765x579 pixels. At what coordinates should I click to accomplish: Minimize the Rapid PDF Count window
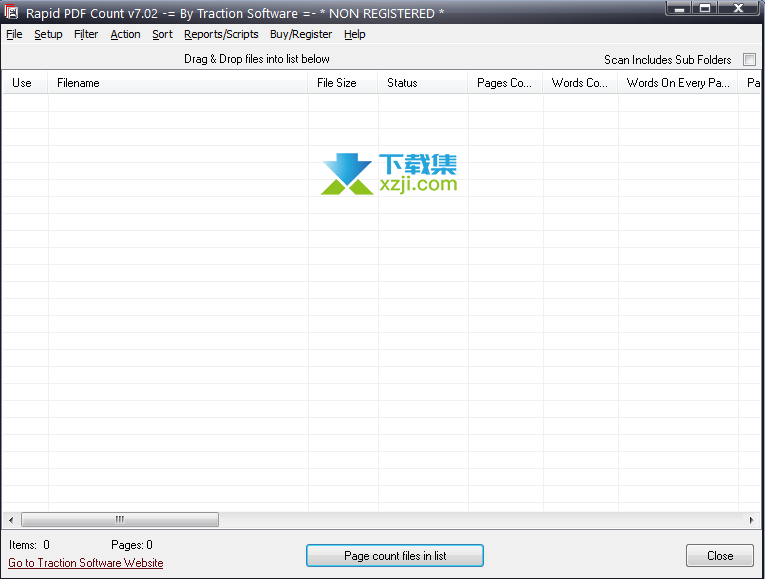click(x=679, y=8)
